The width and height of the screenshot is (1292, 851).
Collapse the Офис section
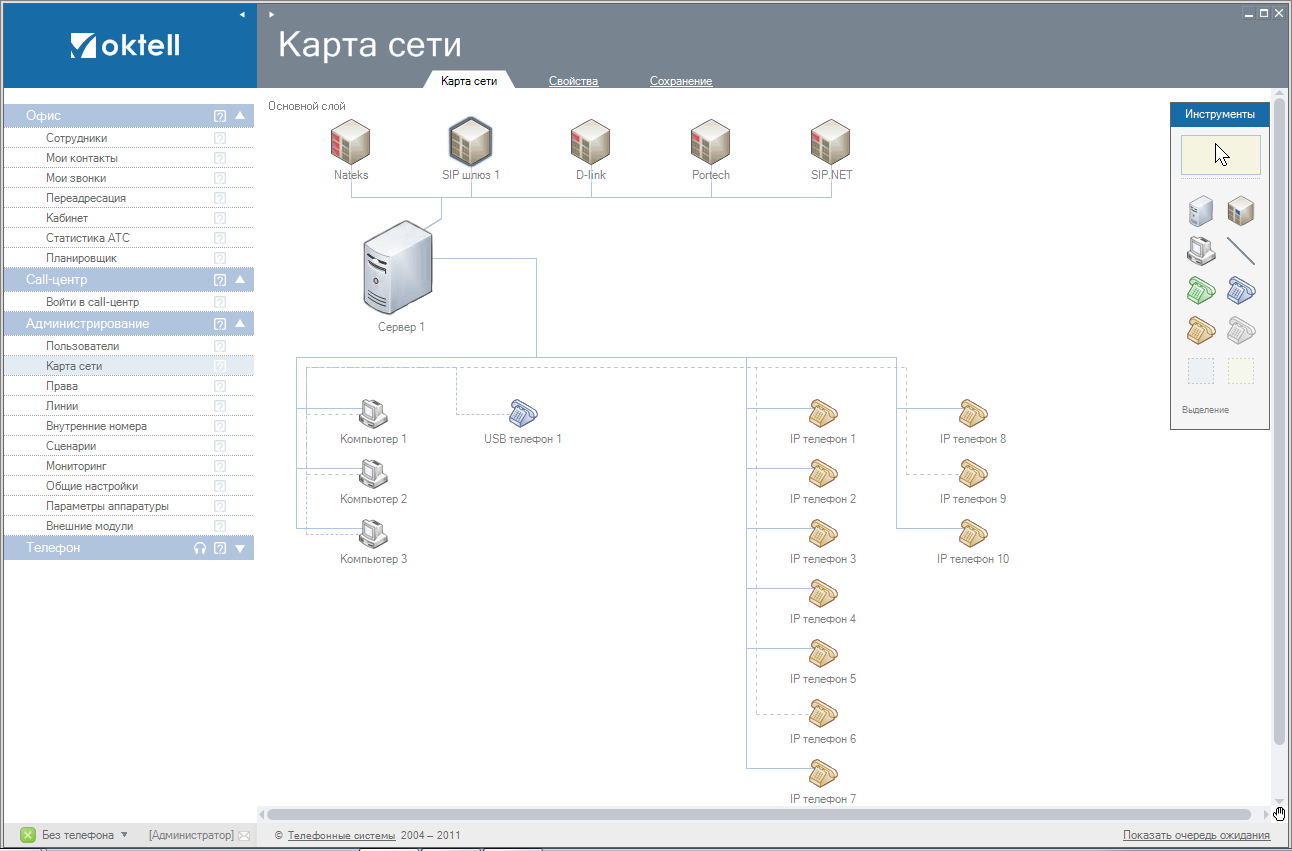pos(240,116)
